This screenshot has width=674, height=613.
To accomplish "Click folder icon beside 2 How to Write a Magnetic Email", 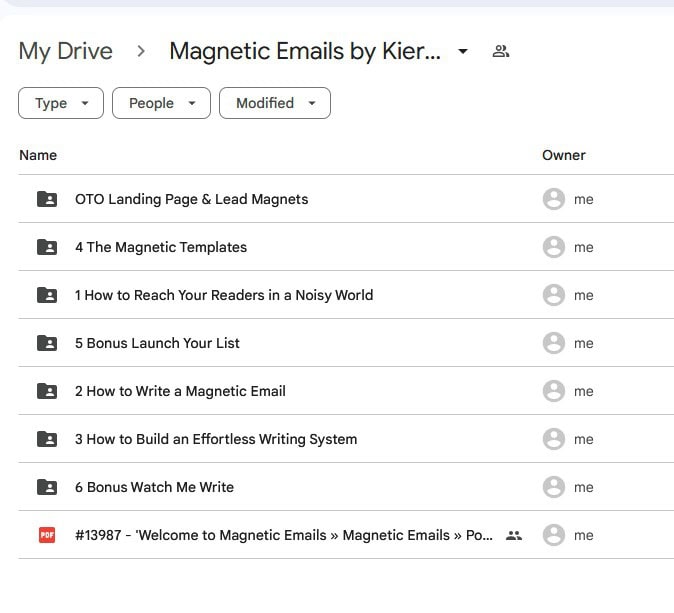I will [47, 391].
